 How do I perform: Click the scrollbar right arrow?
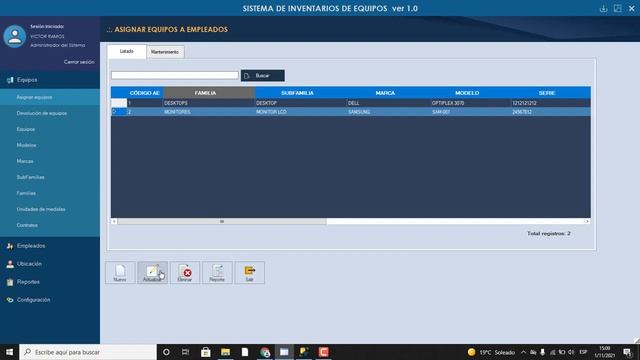(587, 221)
